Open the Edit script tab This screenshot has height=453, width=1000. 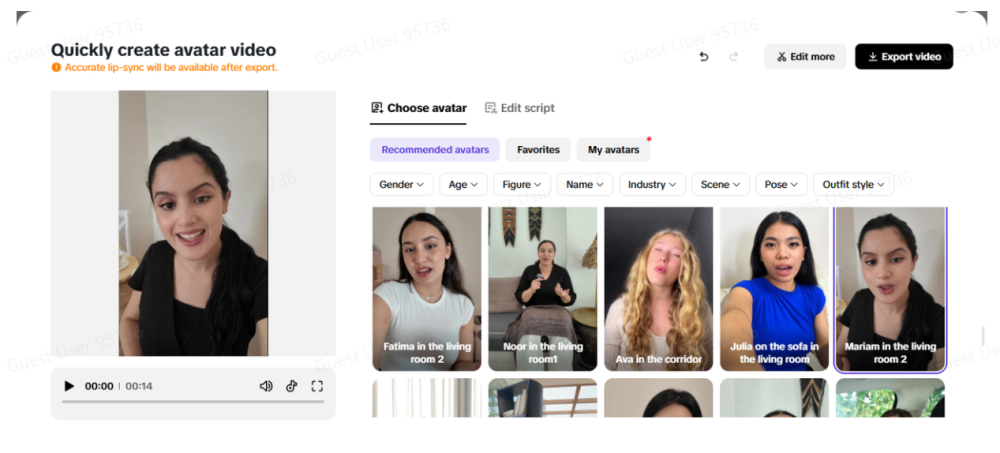[519, 108]
